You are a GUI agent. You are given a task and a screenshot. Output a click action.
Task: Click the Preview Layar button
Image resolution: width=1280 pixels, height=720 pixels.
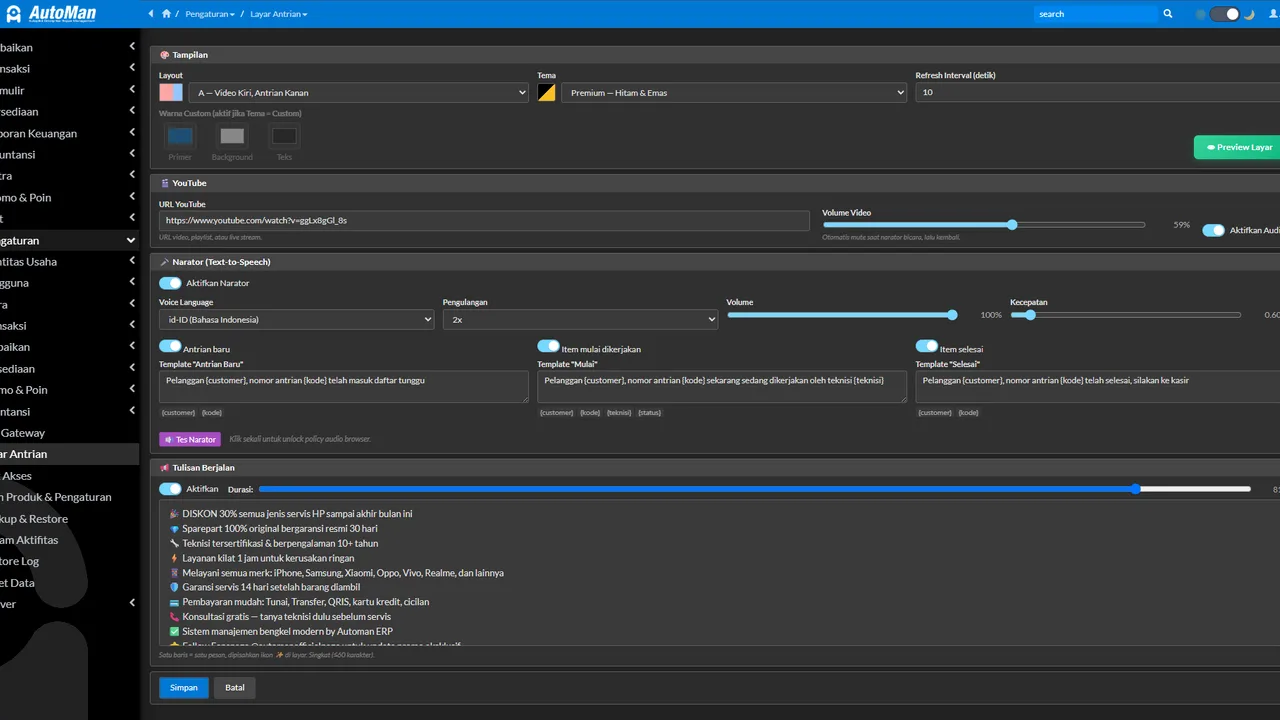coord(1239,147)
